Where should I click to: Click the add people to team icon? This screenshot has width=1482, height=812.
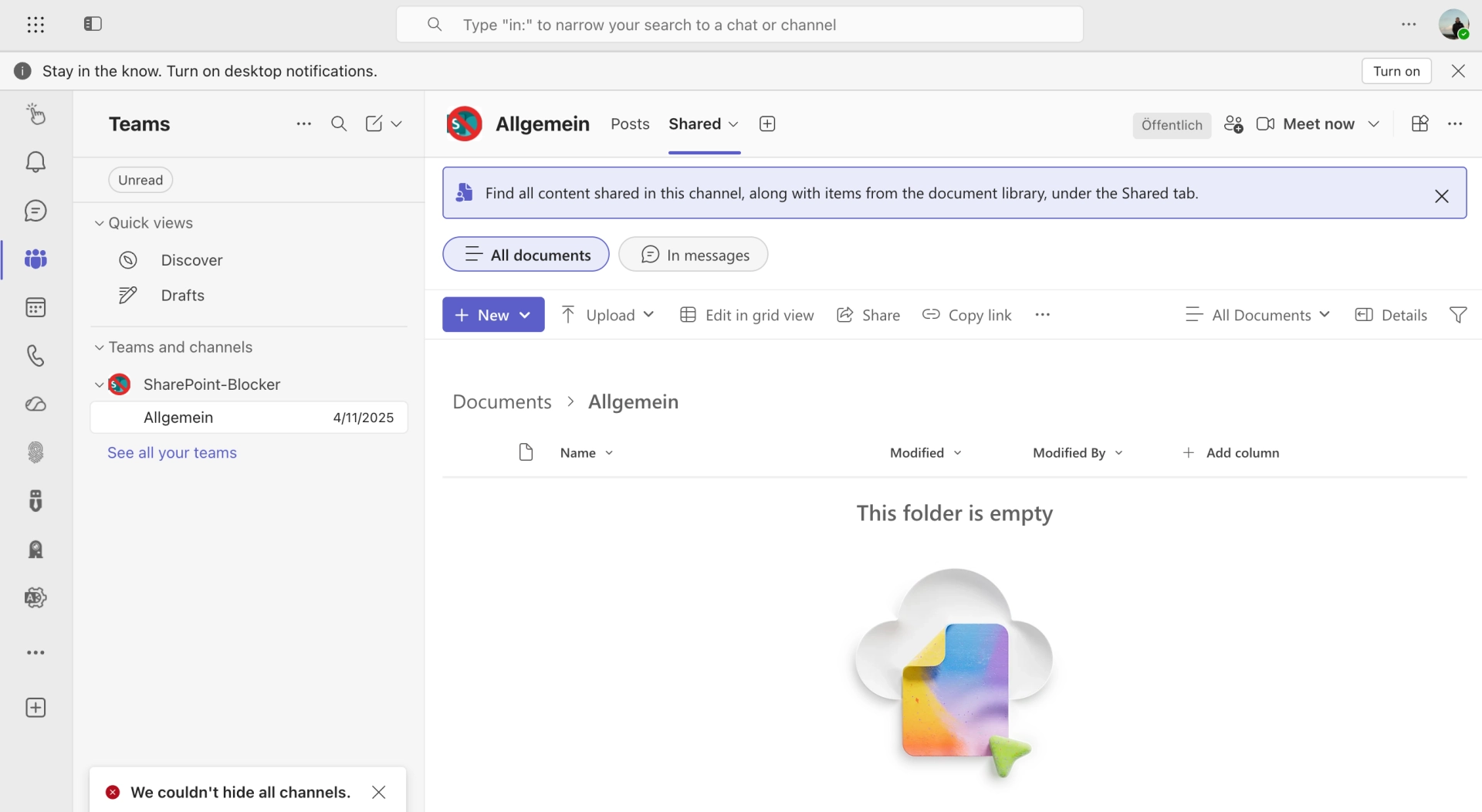[x=1233, y=124]
